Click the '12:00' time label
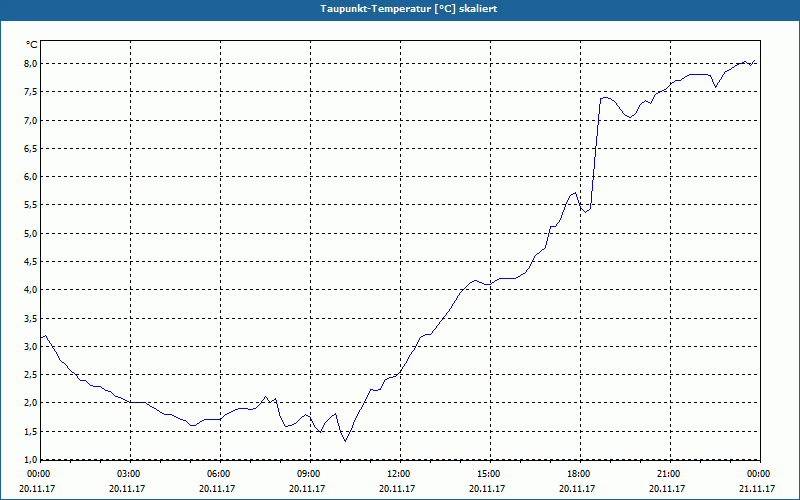The height and width of the screenshot is (500, 800). pyautogui.click(x=399, y=474)
